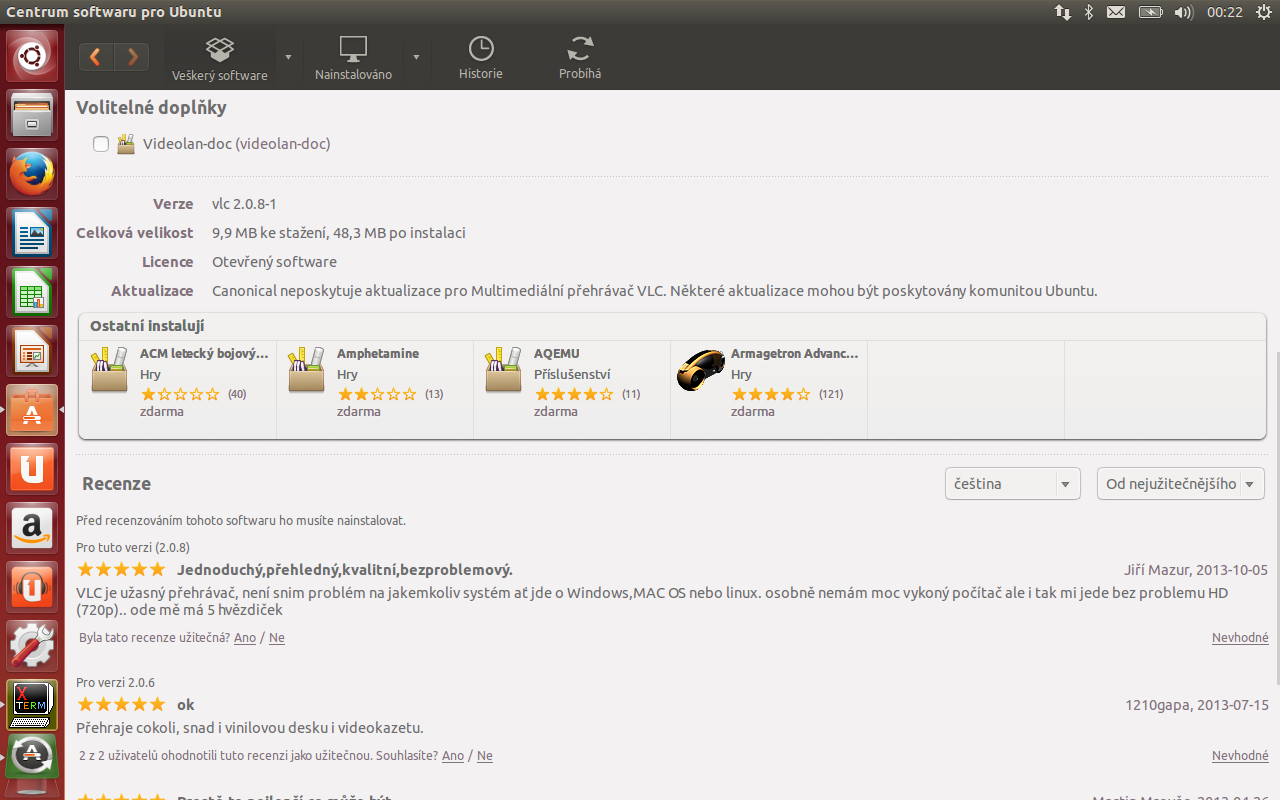Open Amazon launcher icon
This screenshot has width=1280, height=800.
[x=32, y=528]
